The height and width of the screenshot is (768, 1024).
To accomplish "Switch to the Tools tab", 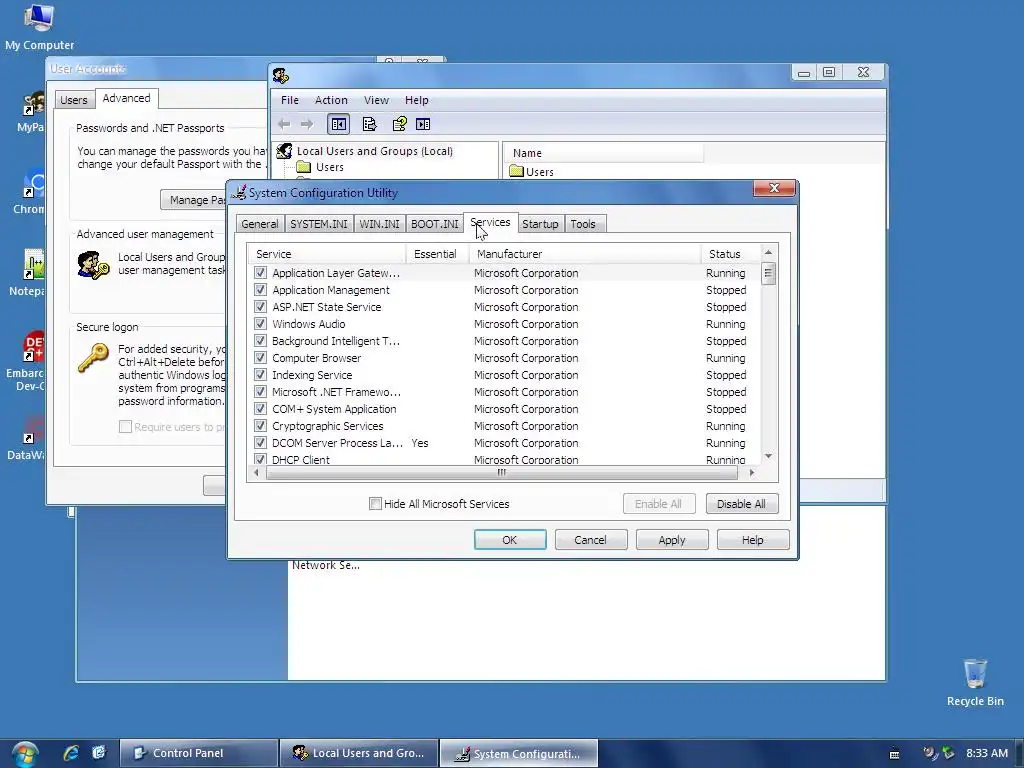I will tap(583, 224).
